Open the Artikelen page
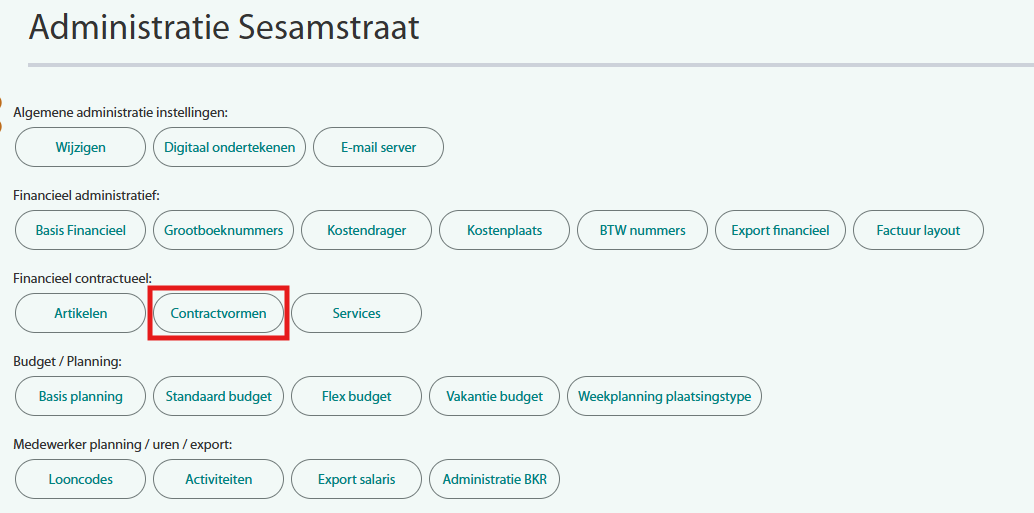The width and height of the screenshot is (1034, 513). tap(80, 313)
